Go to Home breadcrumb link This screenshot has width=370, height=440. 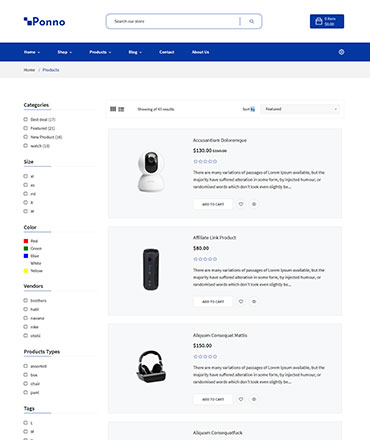click(x=29, y=70)
